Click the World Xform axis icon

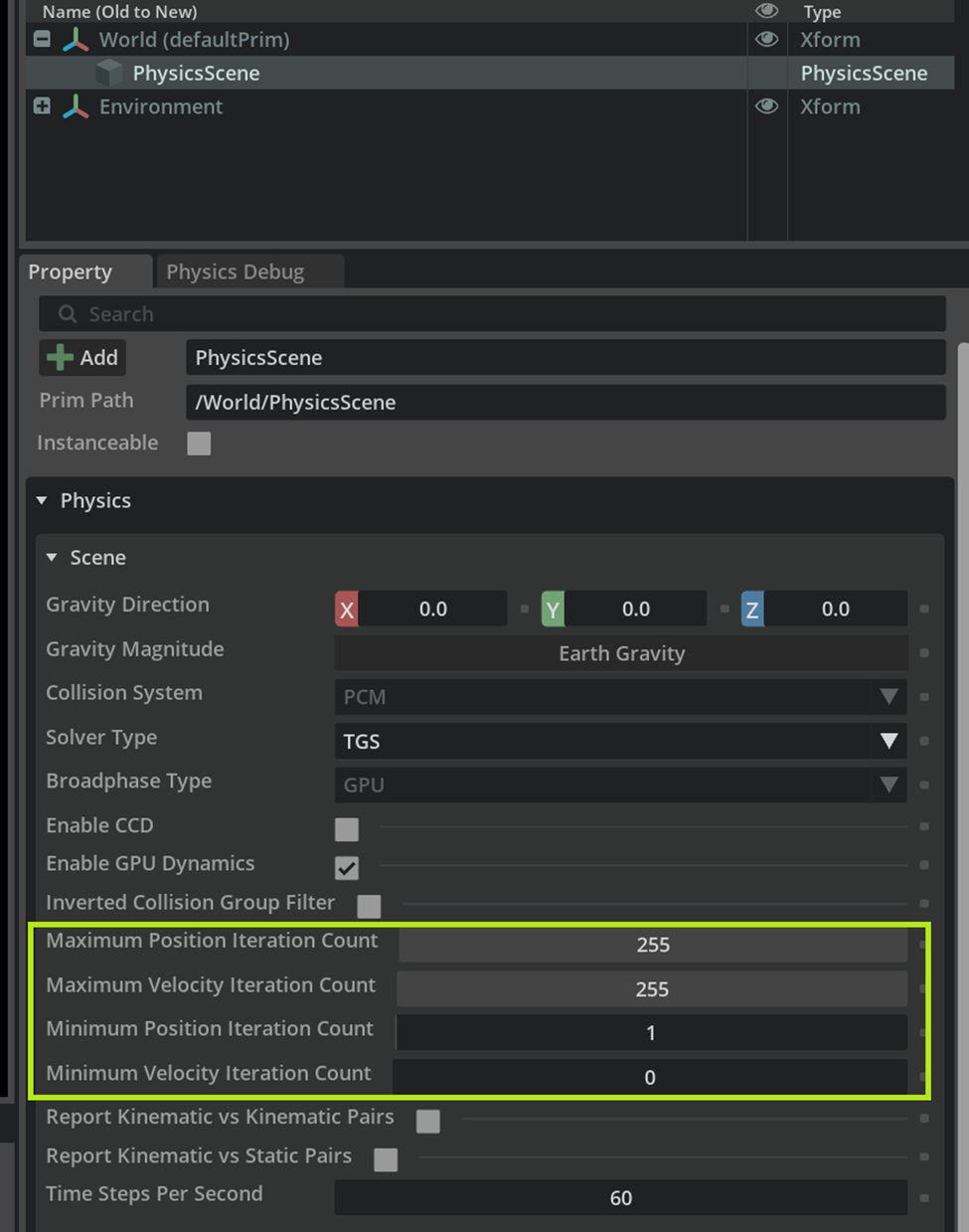coord(76,40)
